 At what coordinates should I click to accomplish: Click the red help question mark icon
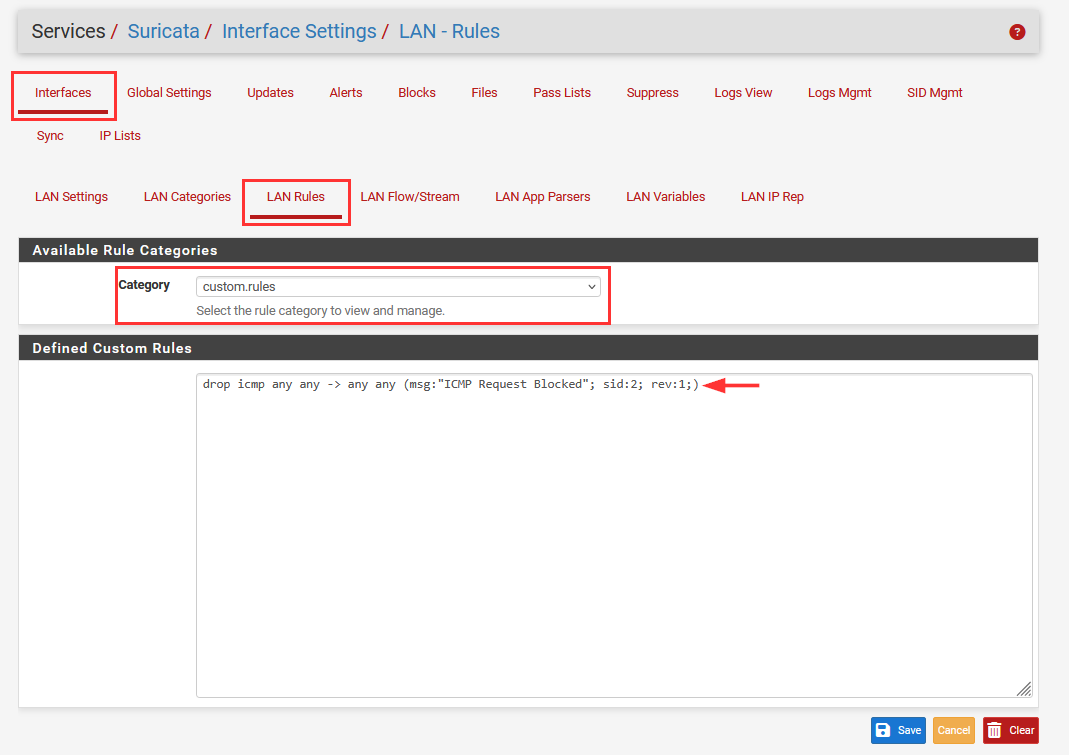1017,32
